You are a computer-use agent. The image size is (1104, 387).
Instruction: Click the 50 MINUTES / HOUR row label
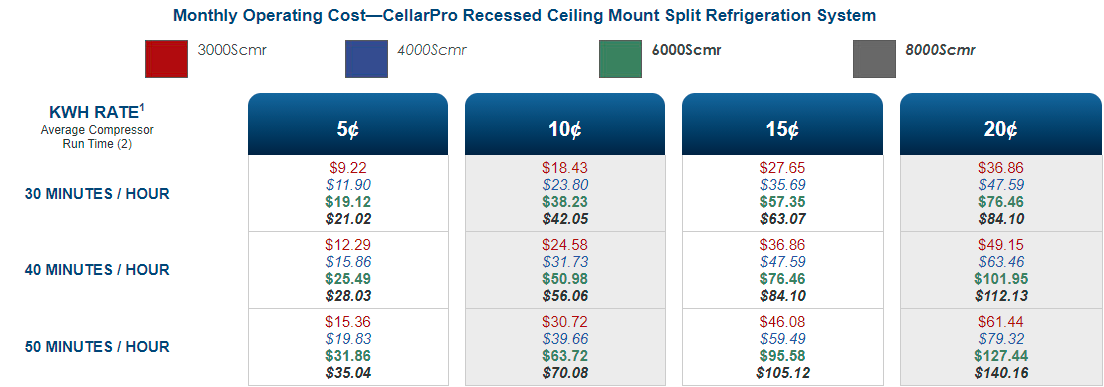point(97,347)
